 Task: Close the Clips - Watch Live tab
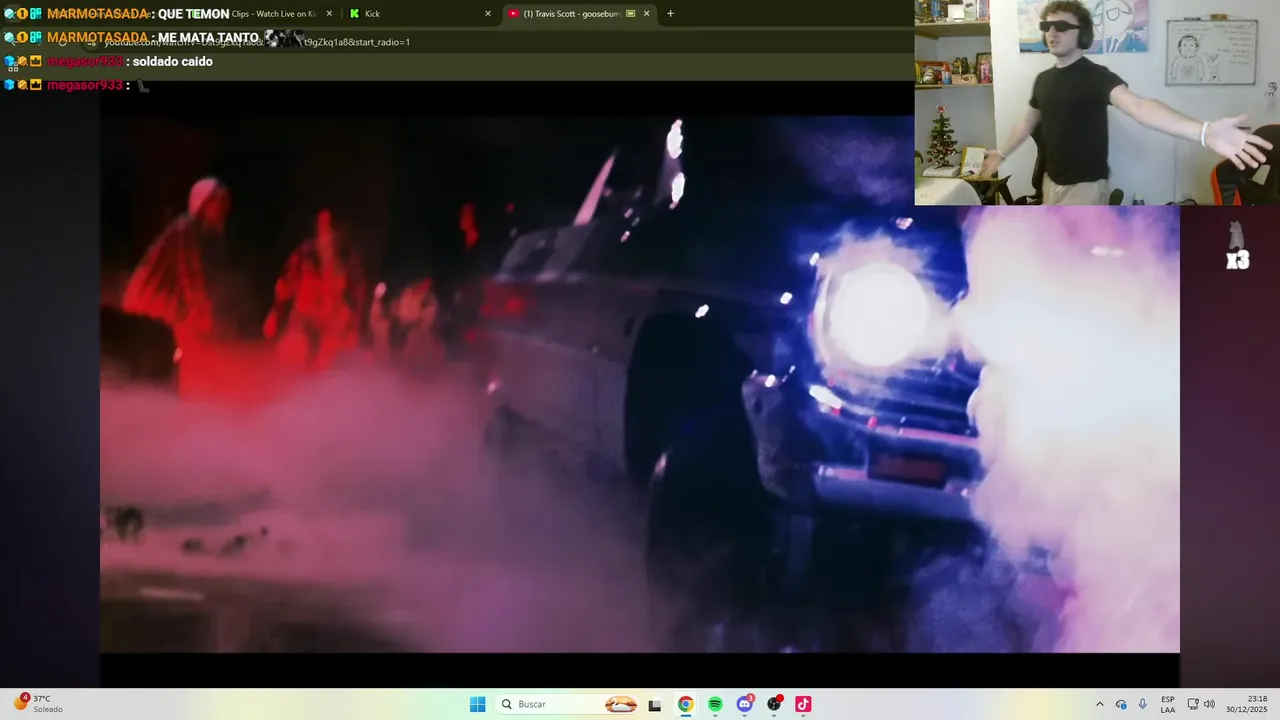[328, 14]
